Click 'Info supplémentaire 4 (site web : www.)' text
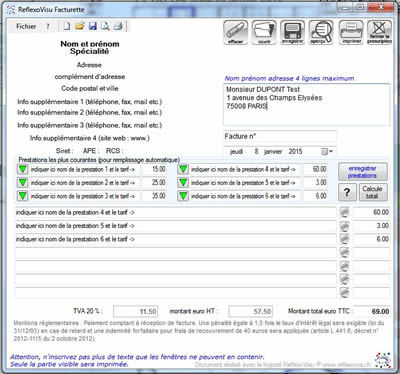 pos(90,138)
